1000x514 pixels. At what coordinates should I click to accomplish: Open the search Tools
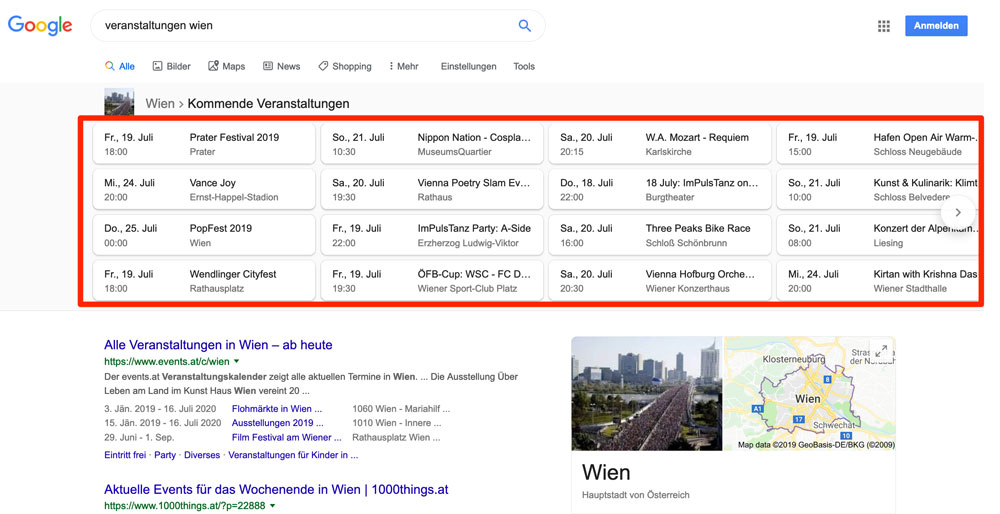[524, 66]
